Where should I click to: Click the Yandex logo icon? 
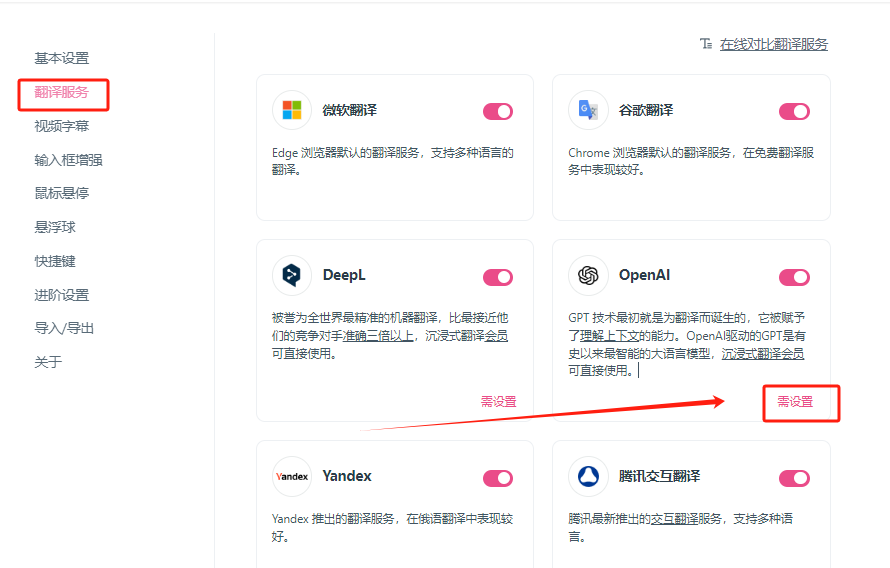click(292, 477)
